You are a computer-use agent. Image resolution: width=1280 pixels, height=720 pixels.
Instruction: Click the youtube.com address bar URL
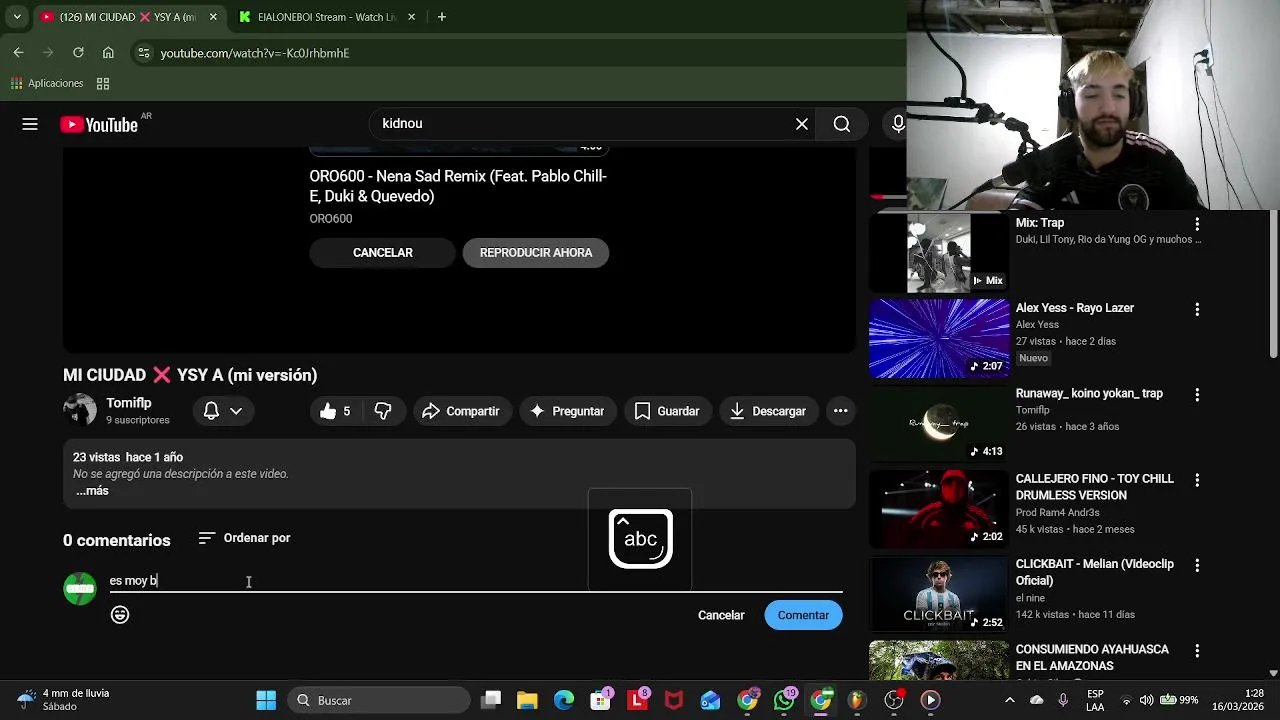point(255,53)
